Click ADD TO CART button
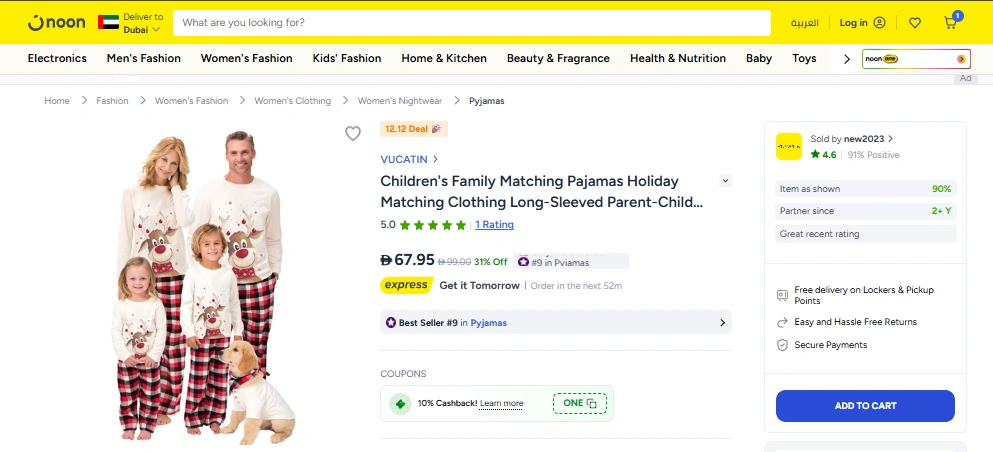Viewport: 993px width, 452px height. click(865, 405)
